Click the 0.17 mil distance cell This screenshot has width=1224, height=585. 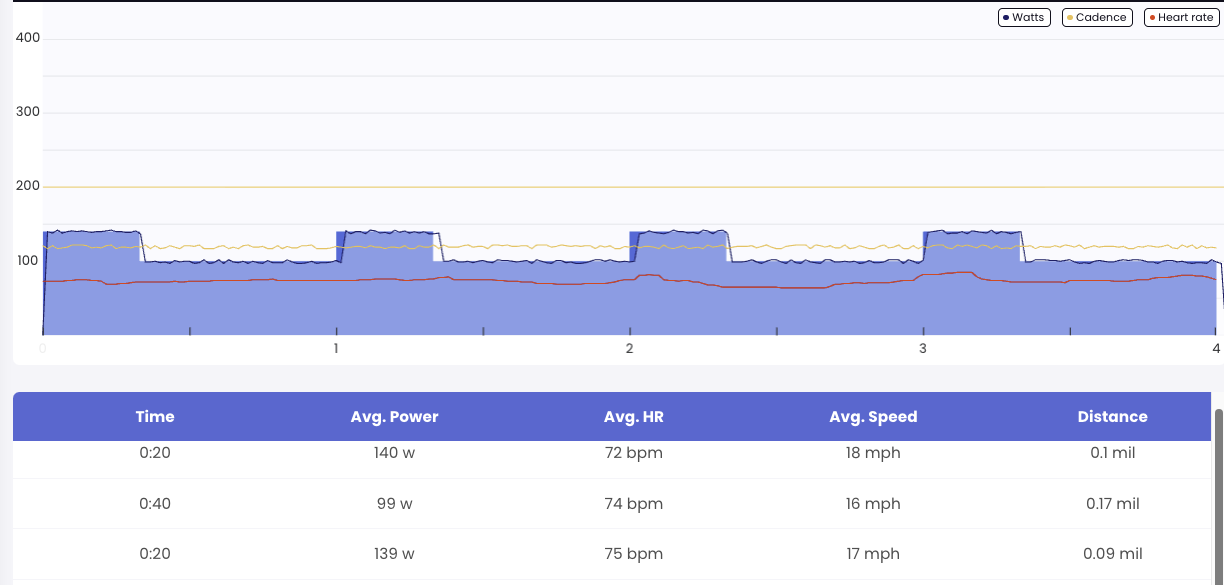click(x=1112, y=504)
